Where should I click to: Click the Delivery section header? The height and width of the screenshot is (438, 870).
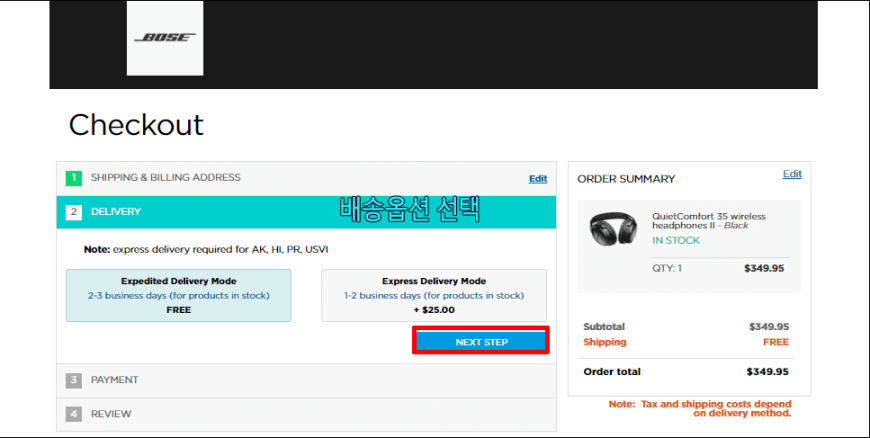[306, 212]
